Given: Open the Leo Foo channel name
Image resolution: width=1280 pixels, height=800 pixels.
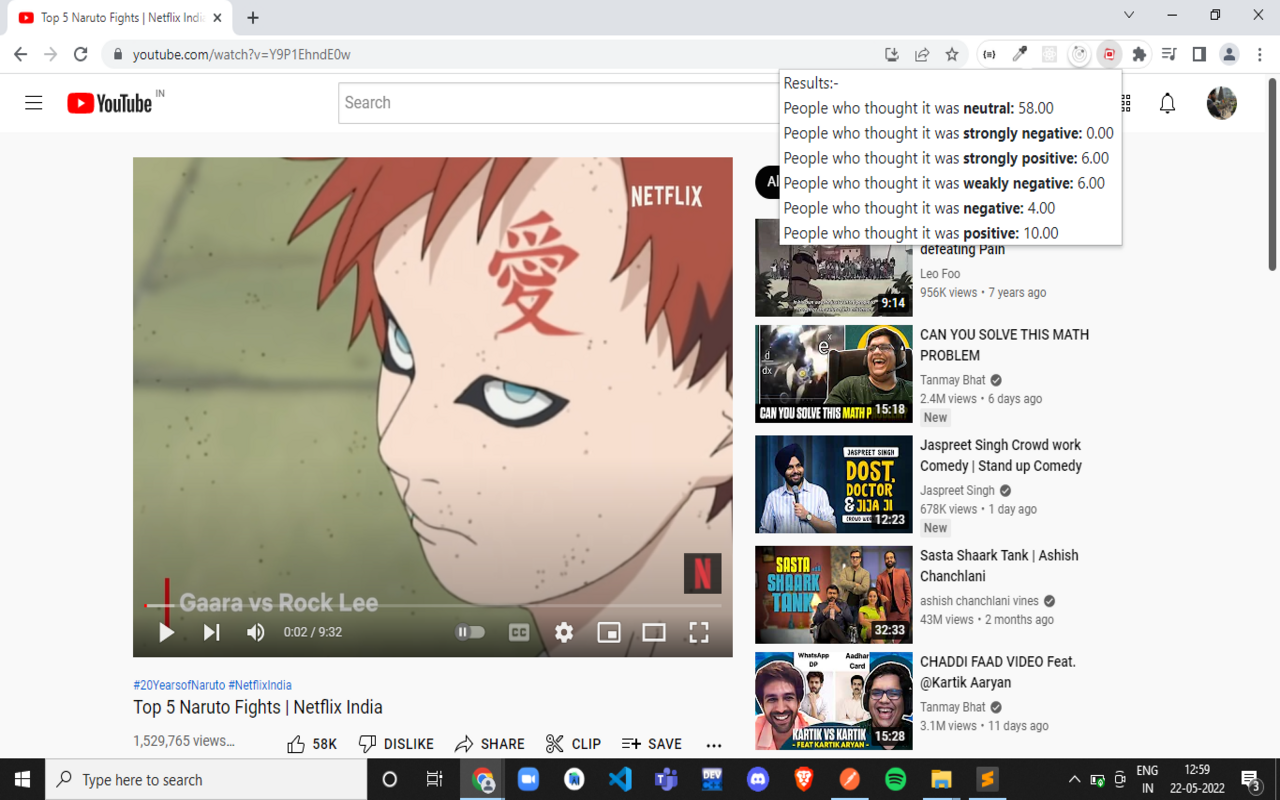Looking at the screenshot, I should coord(940,274).
